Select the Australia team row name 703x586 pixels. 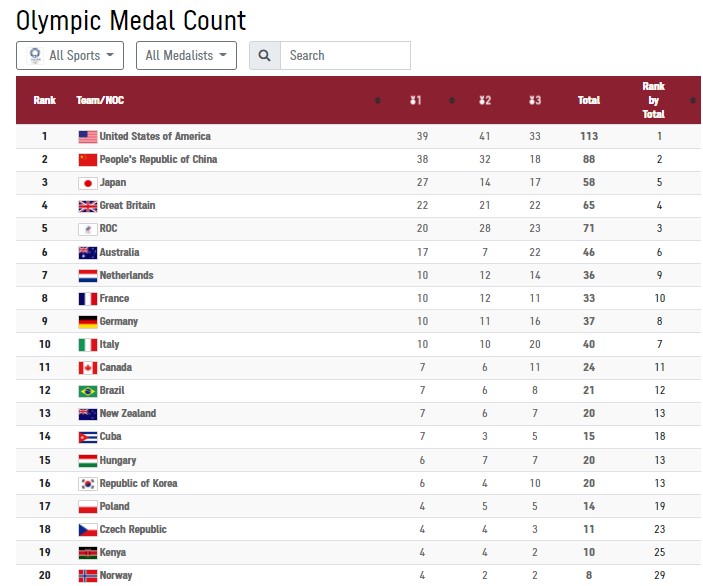(x=119, y=253)
